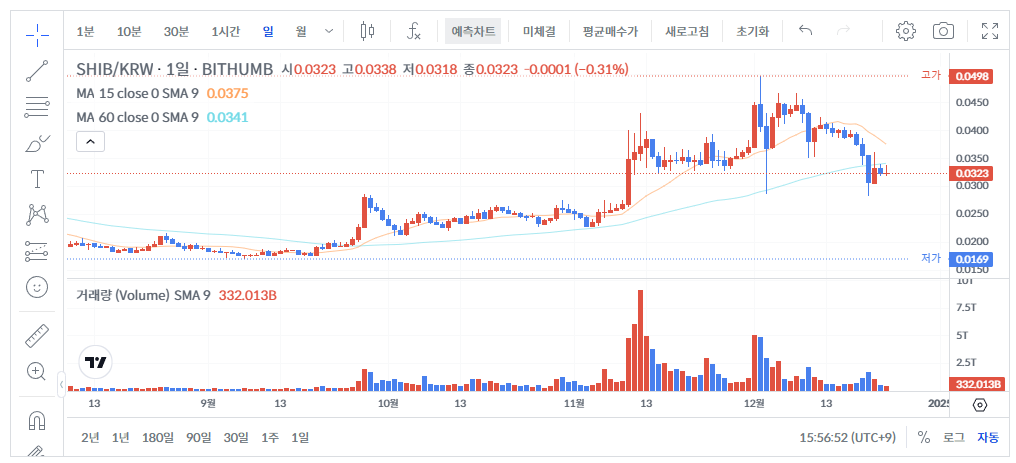Image resolution: width=1016 pixels, height=463 pixels.
Task: Click the 0.0498 high price label
Action: point(970,76)
